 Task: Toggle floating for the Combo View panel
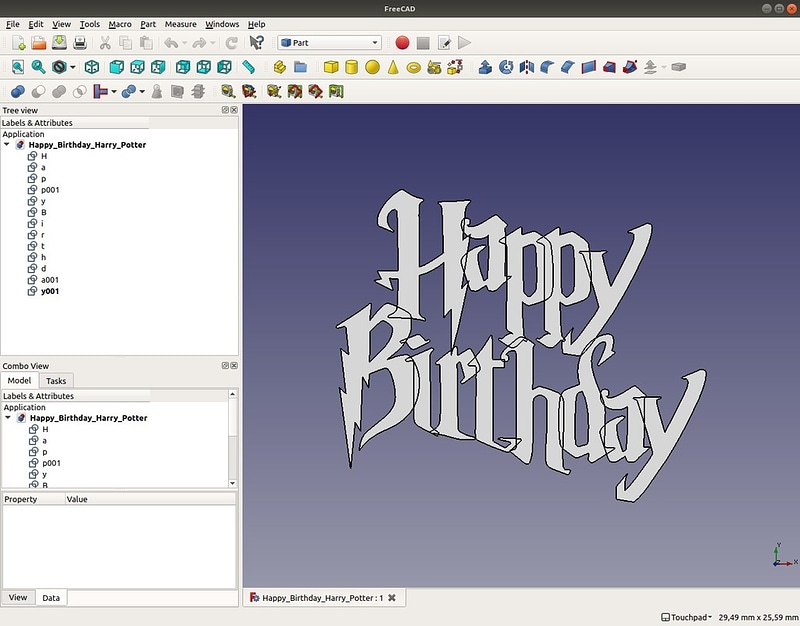click(225, 365)
